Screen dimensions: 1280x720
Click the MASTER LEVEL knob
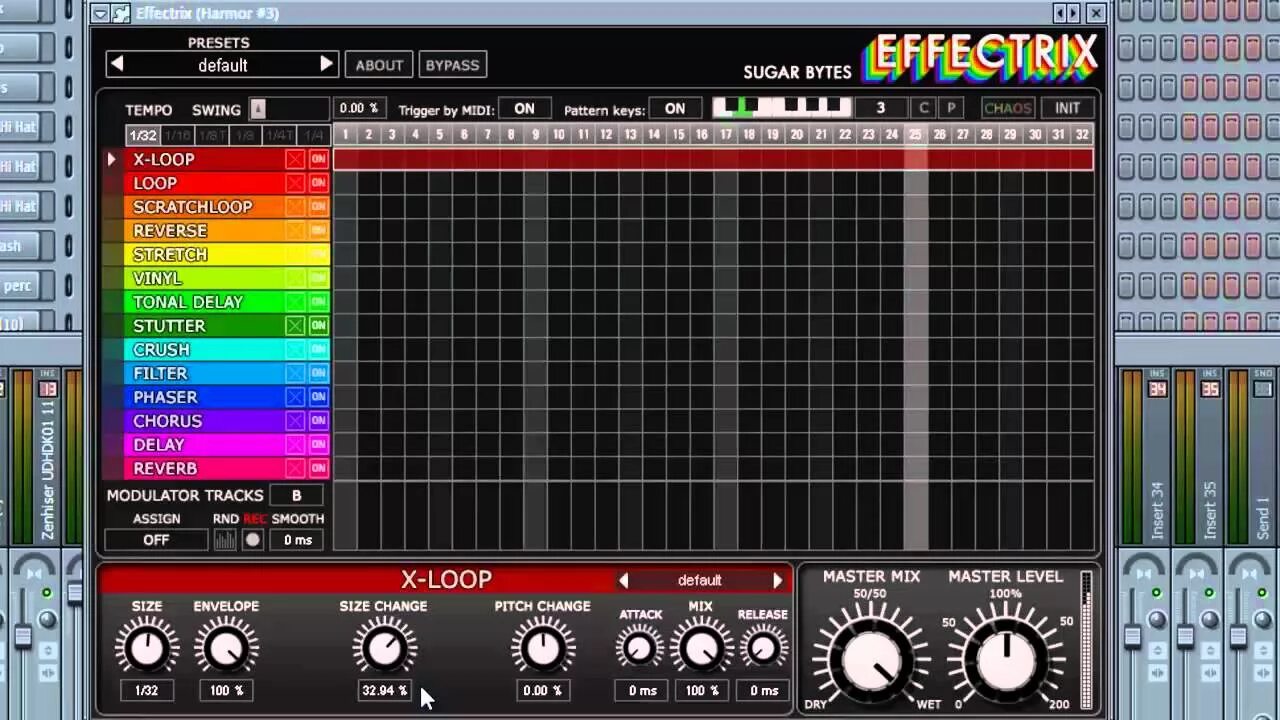coord(1006,660)
